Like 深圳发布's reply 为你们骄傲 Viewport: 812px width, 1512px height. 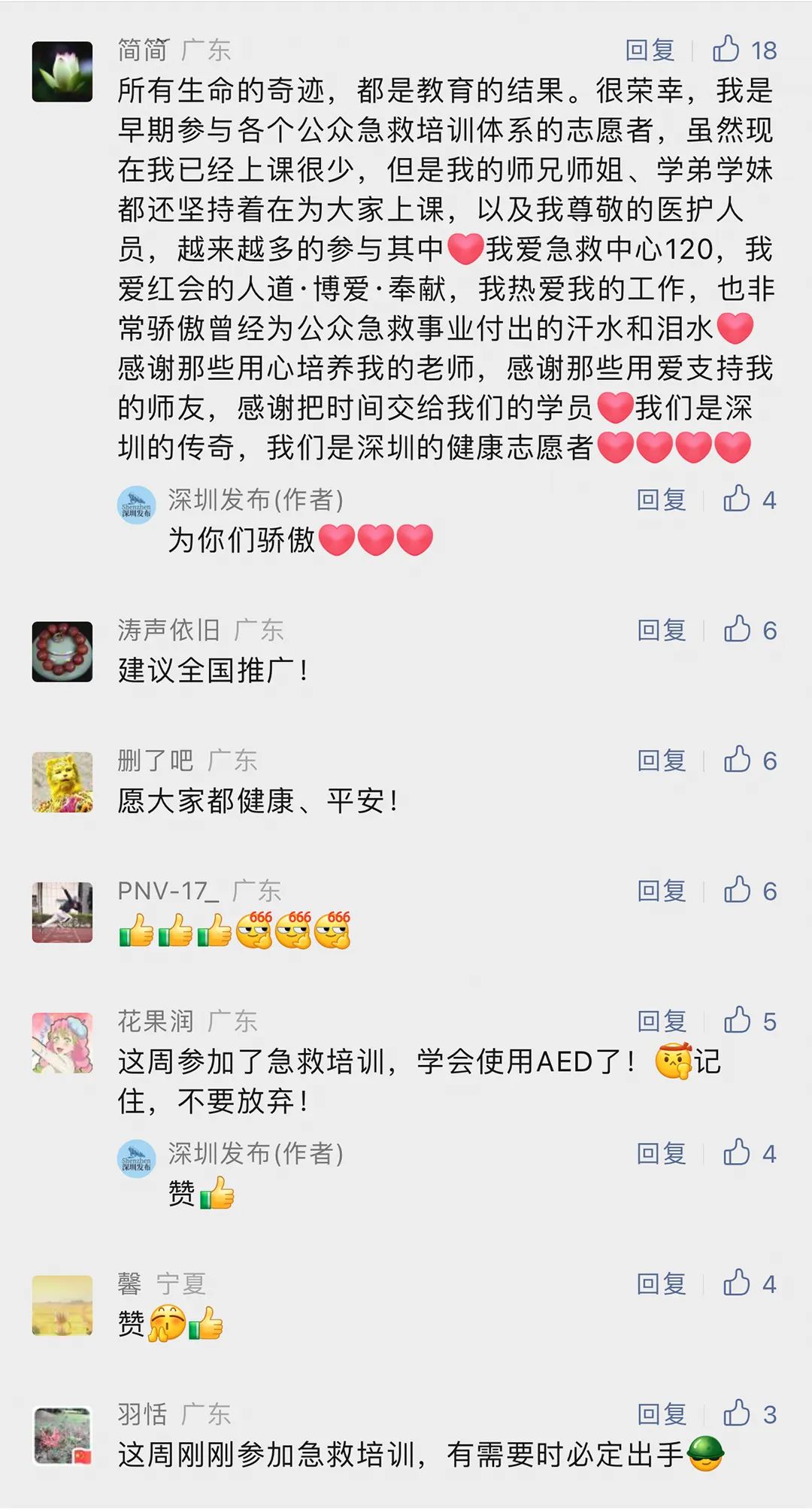click(x=750, y=499)
